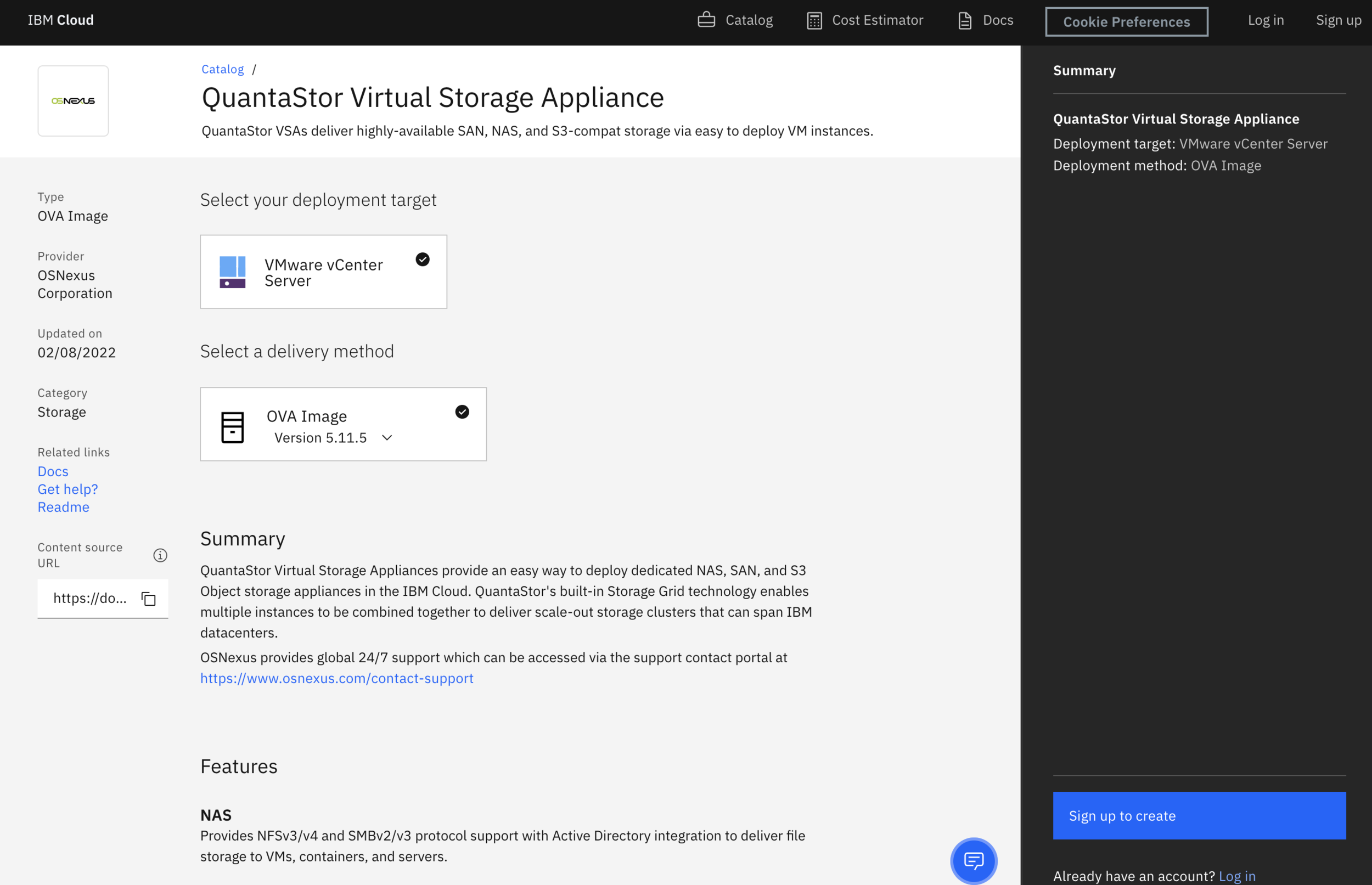
Task: Open the Version 5.11.5 dropdown
Action: (386, 437)
